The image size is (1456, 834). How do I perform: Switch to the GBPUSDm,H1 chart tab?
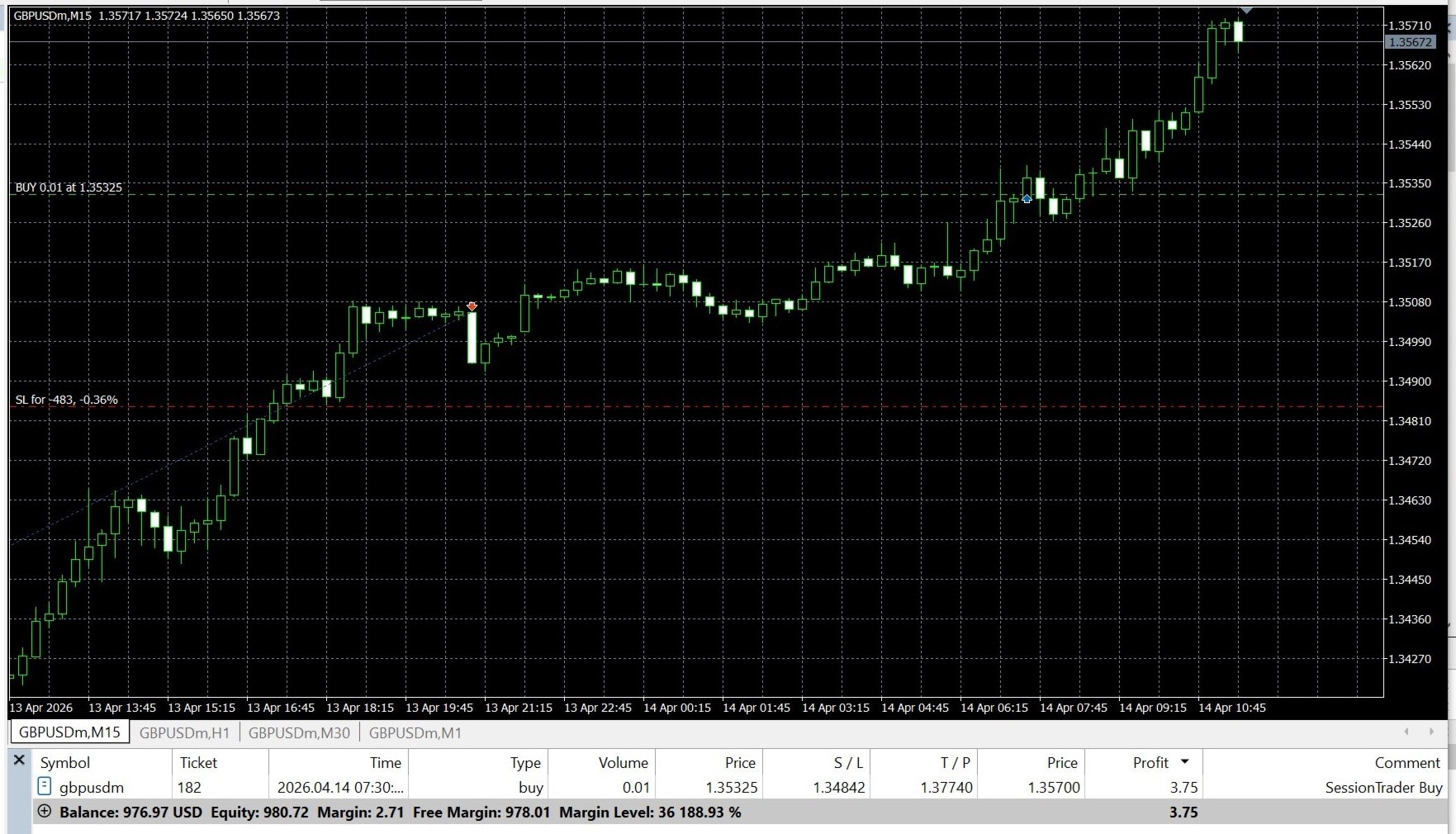point(184,732)
